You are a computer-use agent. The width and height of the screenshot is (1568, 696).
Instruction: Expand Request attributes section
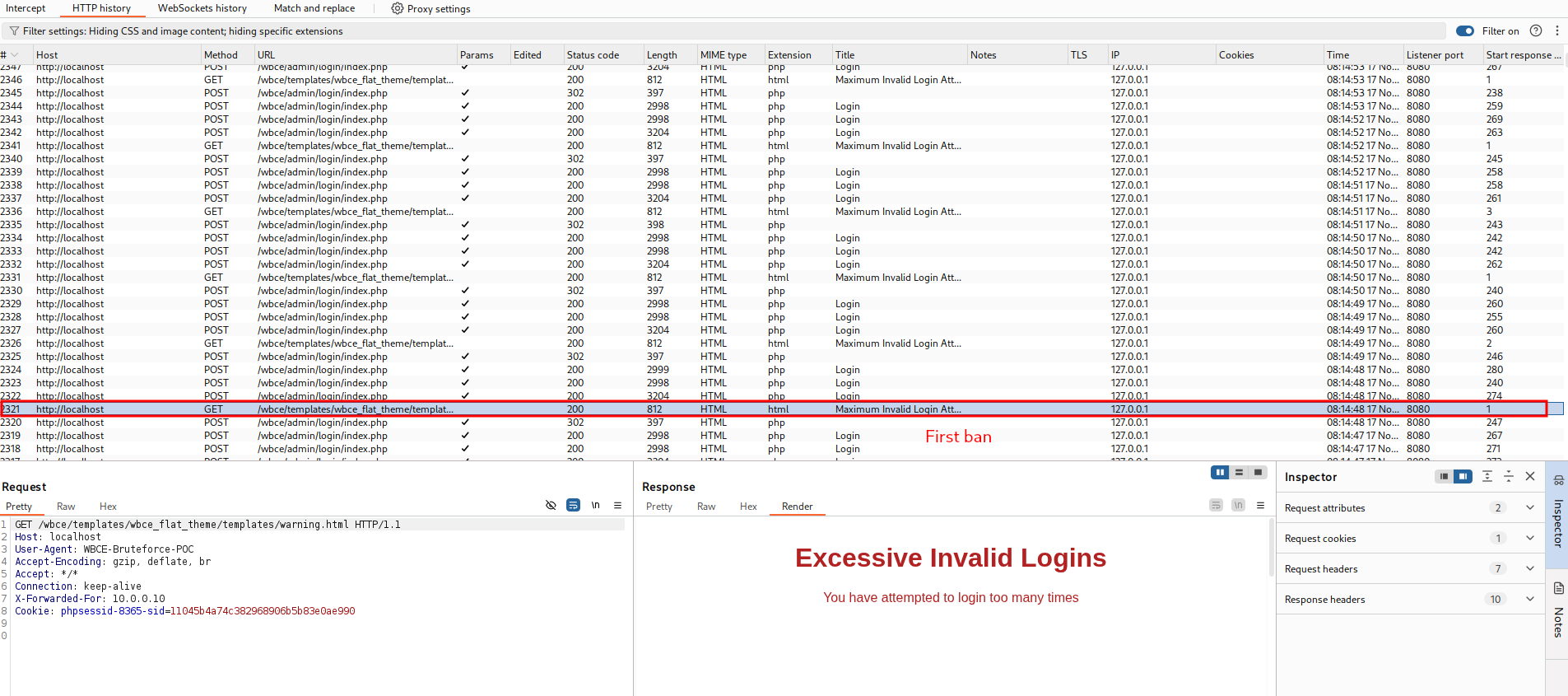1530,507
